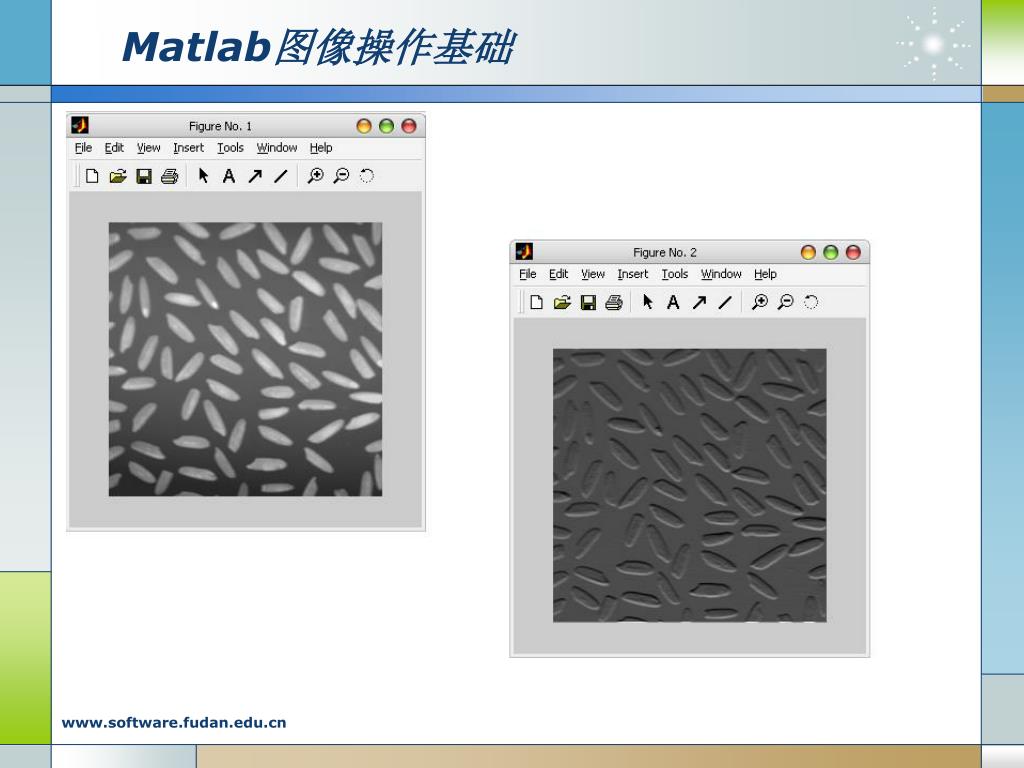
Task: Click the 'Figure No. 1' title text
Action: point(220,126)
